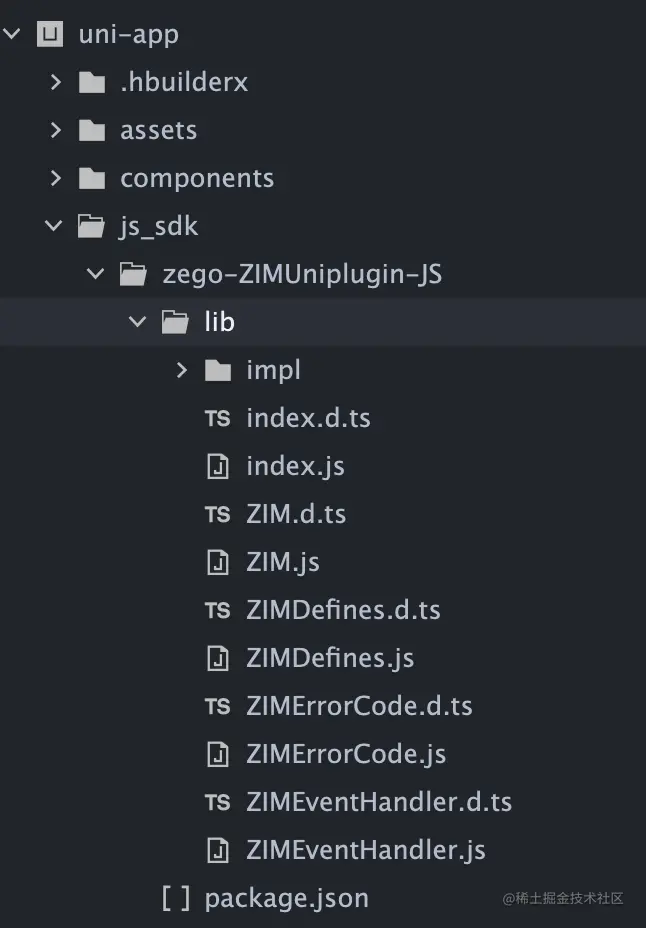This screenshot has width=646, height=928.
Task: Collapse the js_sdk folder
Action: pyautogui.click(x=54, y=226)
